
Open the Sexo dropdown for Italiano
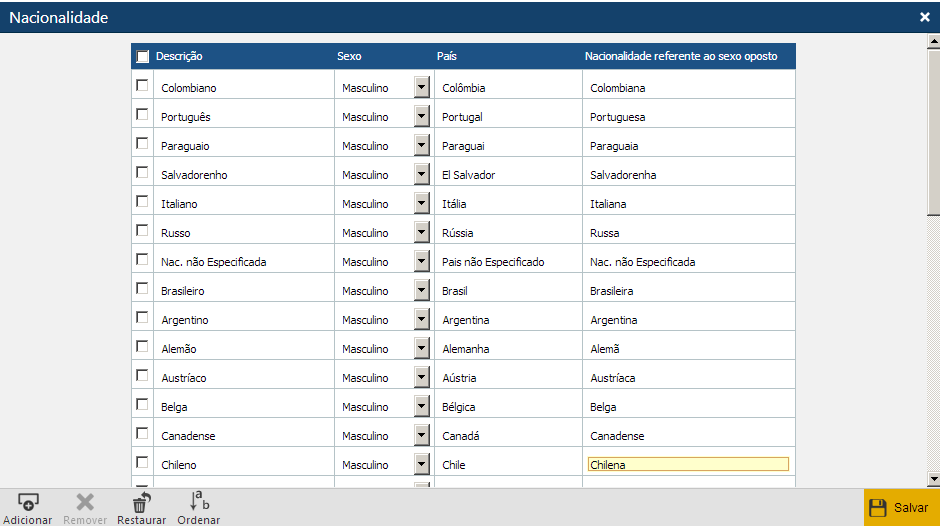point(421,203)
